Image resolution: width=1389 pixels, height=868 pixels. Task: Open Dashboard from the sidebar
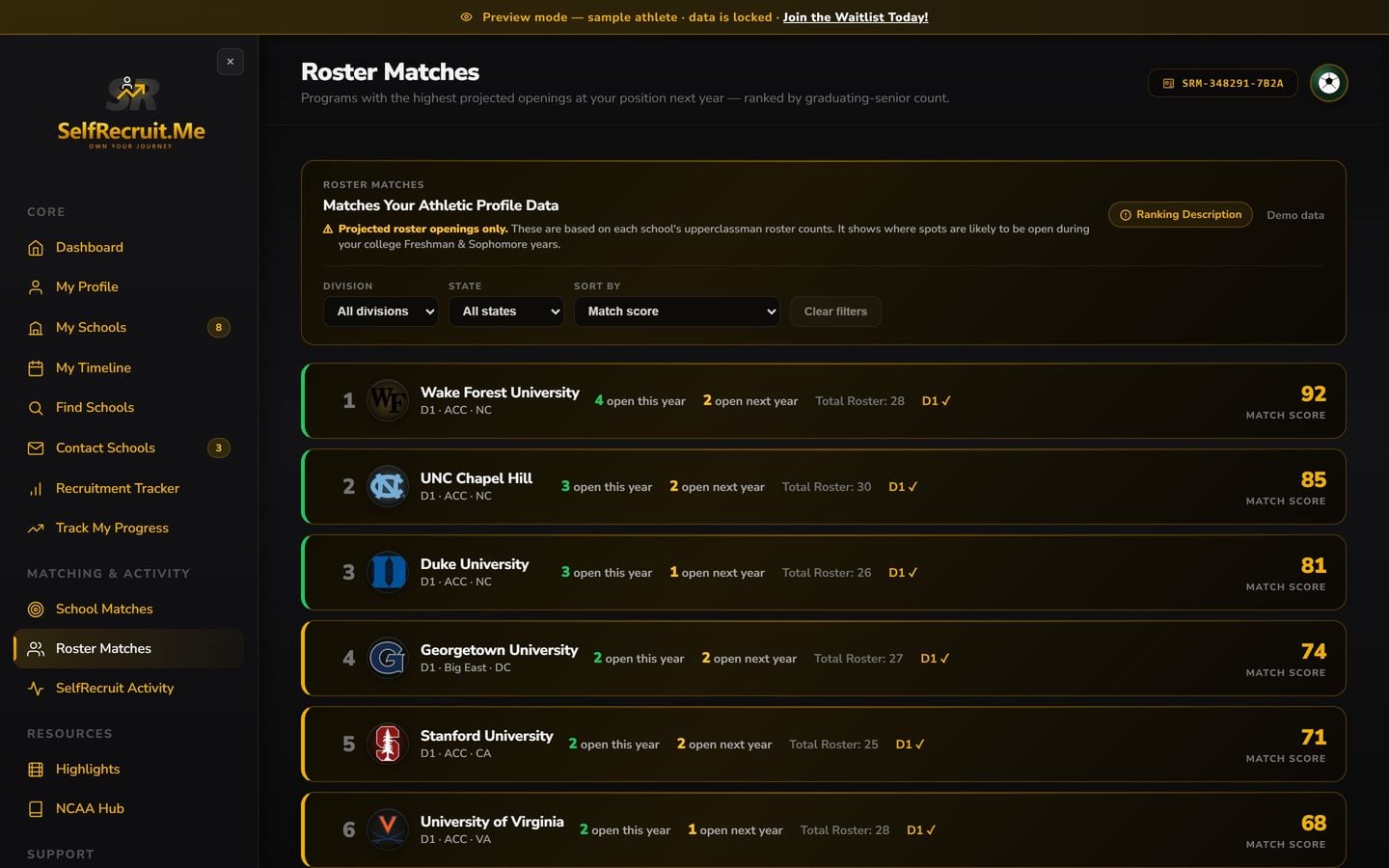click(128, 248)
